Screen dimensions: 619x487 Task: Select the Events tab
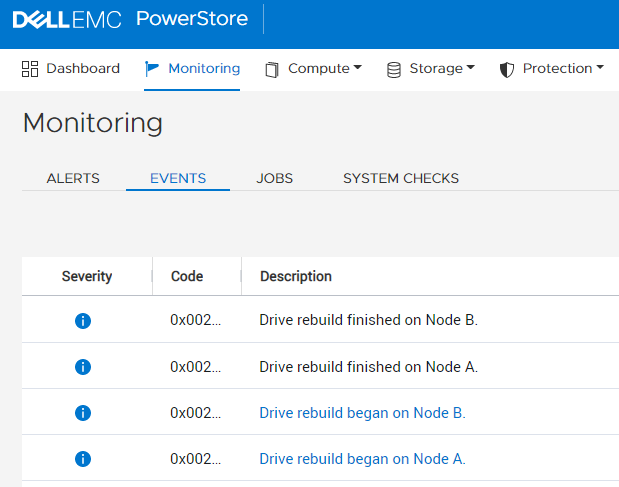click(x=178, y=179)
